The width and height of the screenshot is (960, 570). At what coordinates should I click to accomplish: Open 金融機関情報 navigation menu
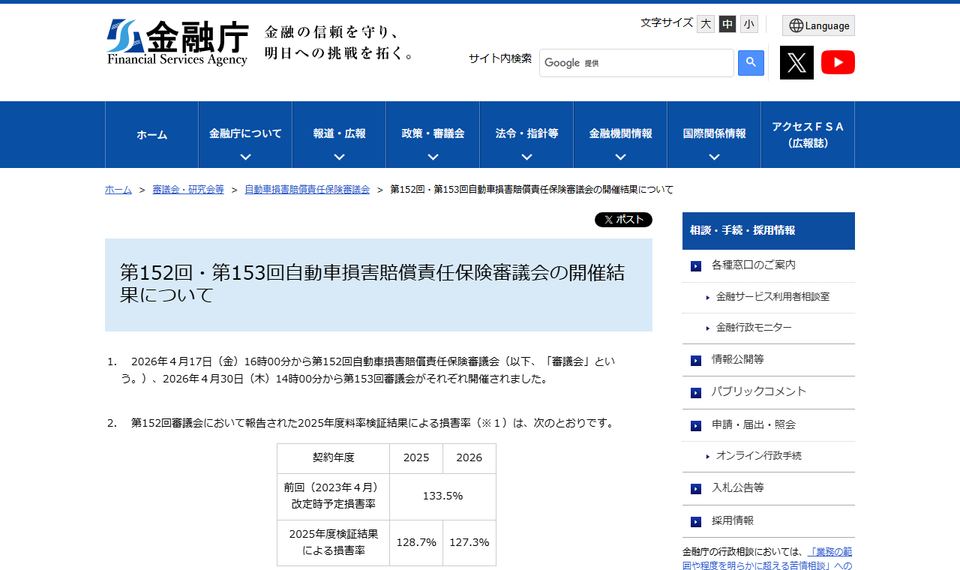[x=620, y=135]
